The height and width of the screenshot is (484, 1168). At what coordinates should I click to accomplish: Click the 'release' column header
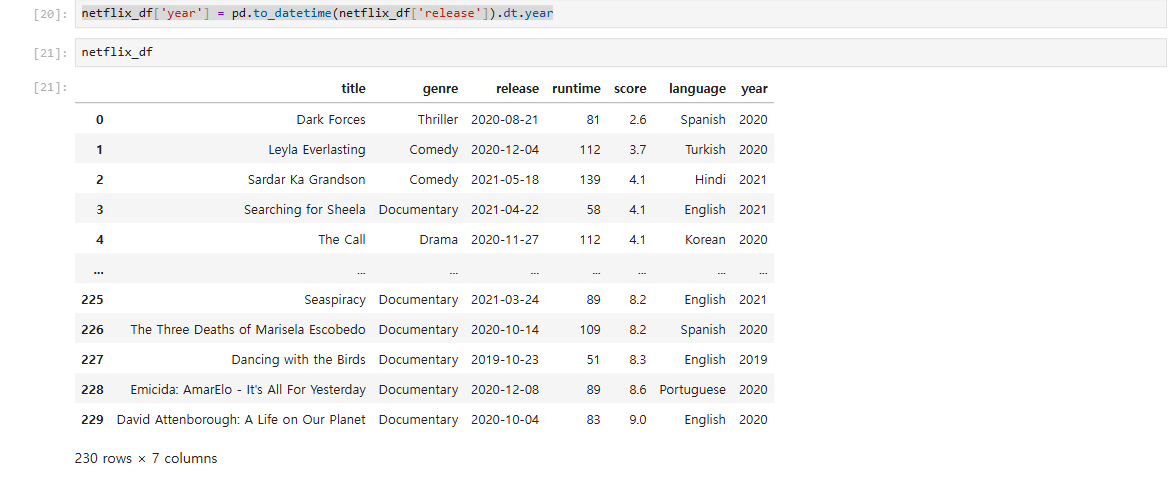[517, 89]
